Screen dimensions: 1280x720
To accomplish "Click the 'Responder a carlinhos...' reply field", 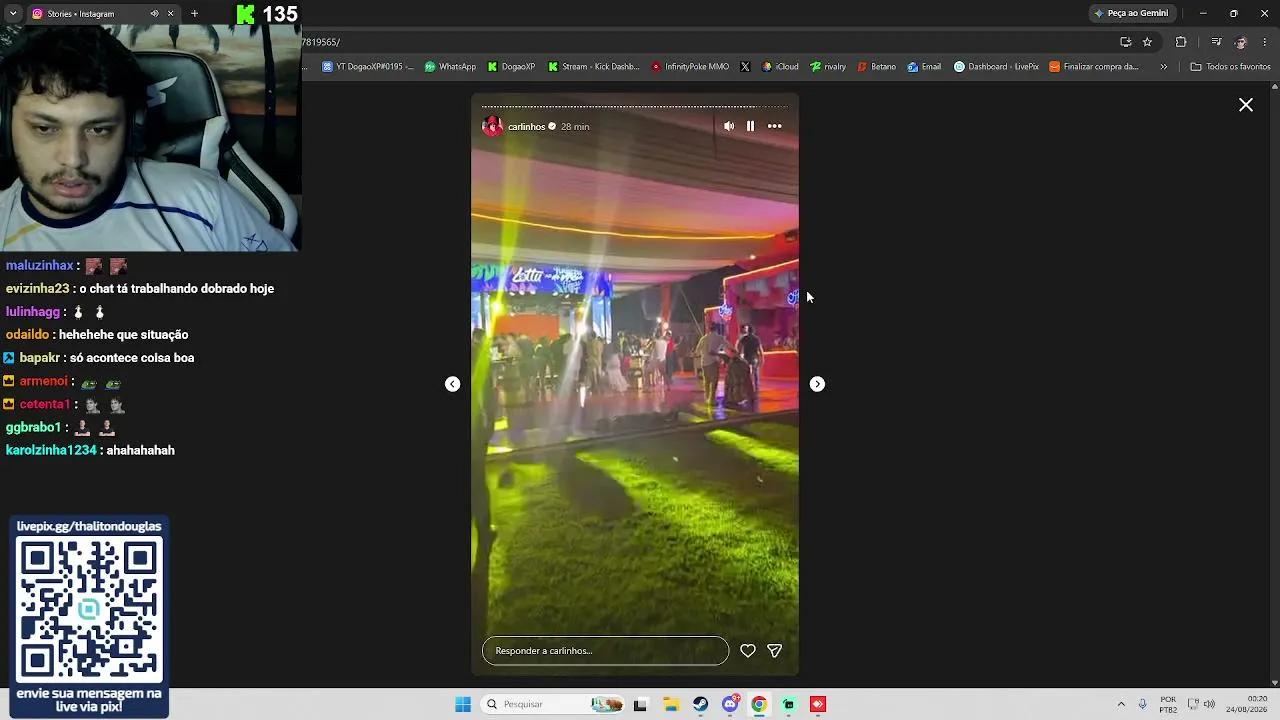I will point(605,651).
